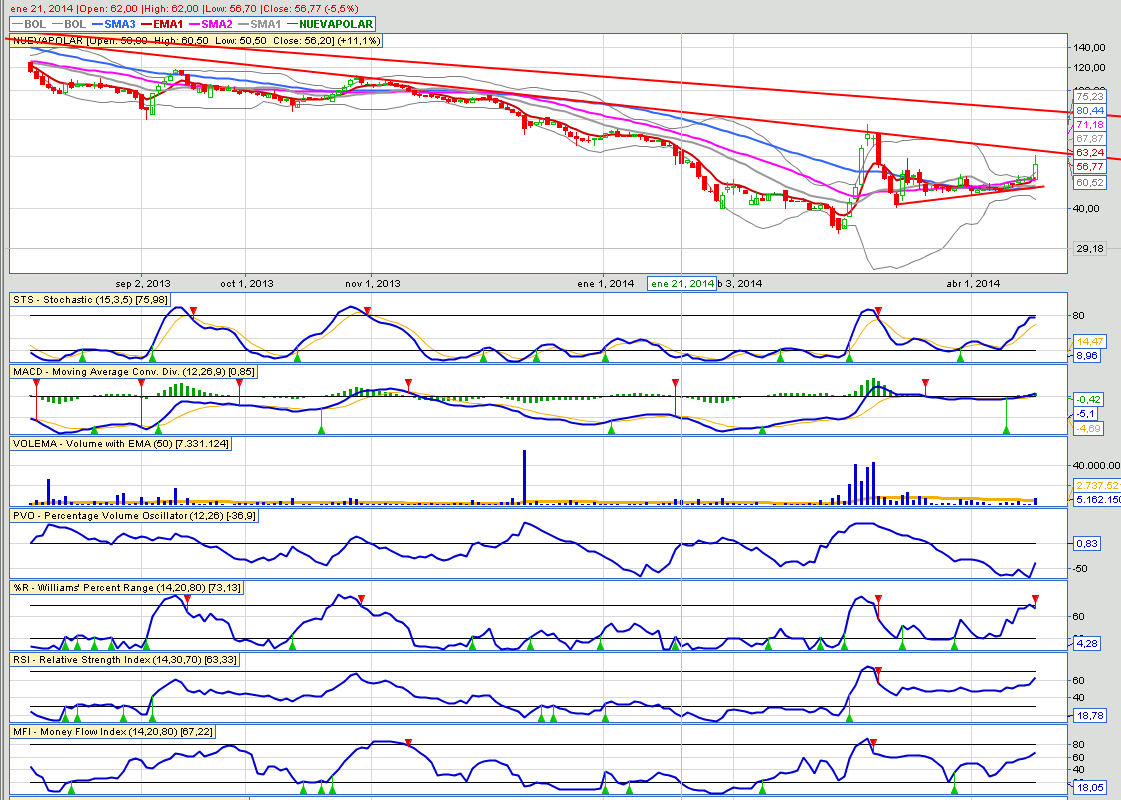The width and height of the screenshot is (1121, 800).
Task: Click the leftmost red marker in MACD panel
Action: [x=35, y=382]
